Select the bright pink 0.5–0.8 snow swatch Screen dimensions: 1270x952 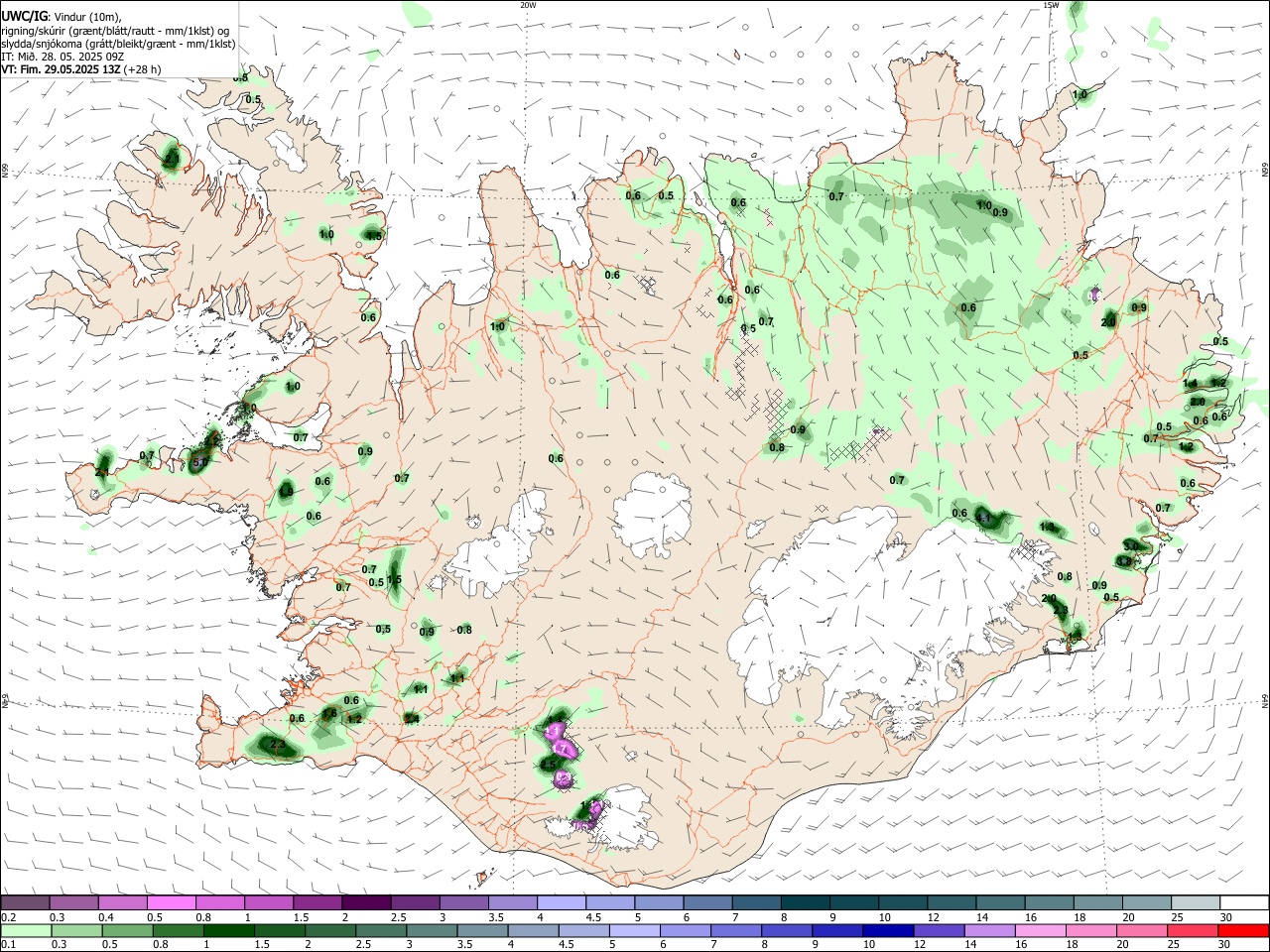pyautogui.click(x=172, y=903)
